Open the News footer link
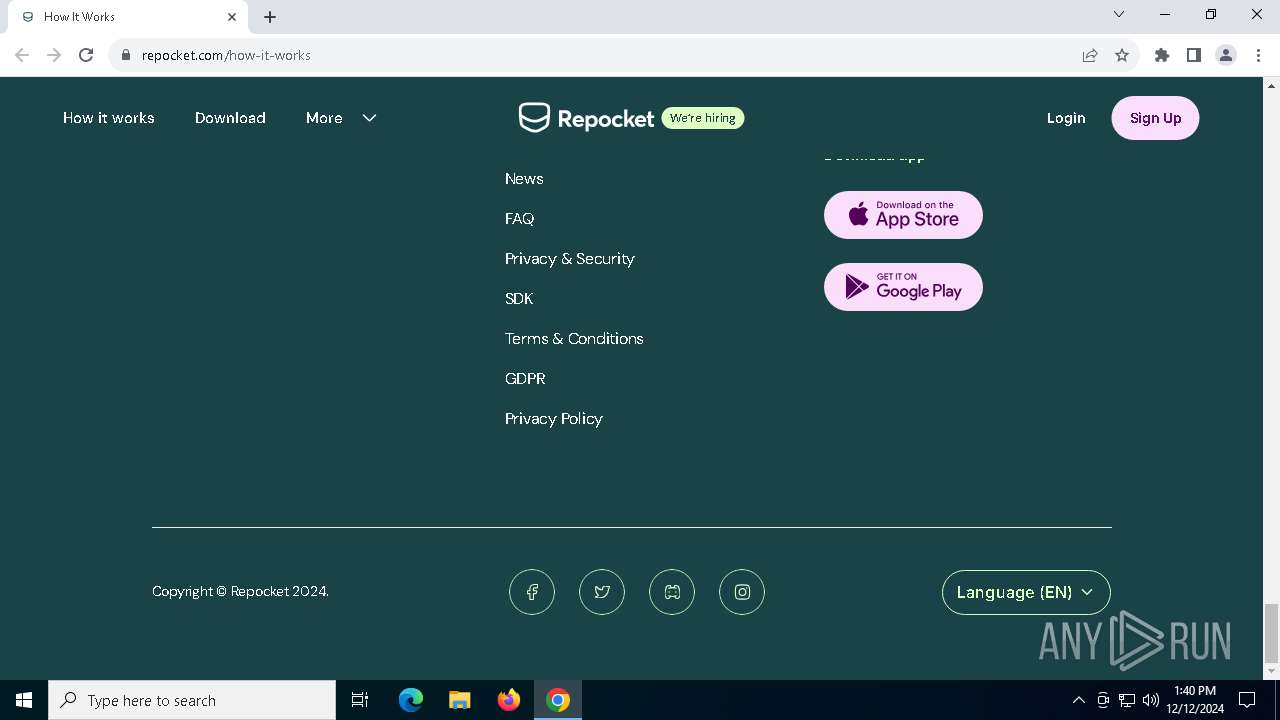 coord(524,179)
